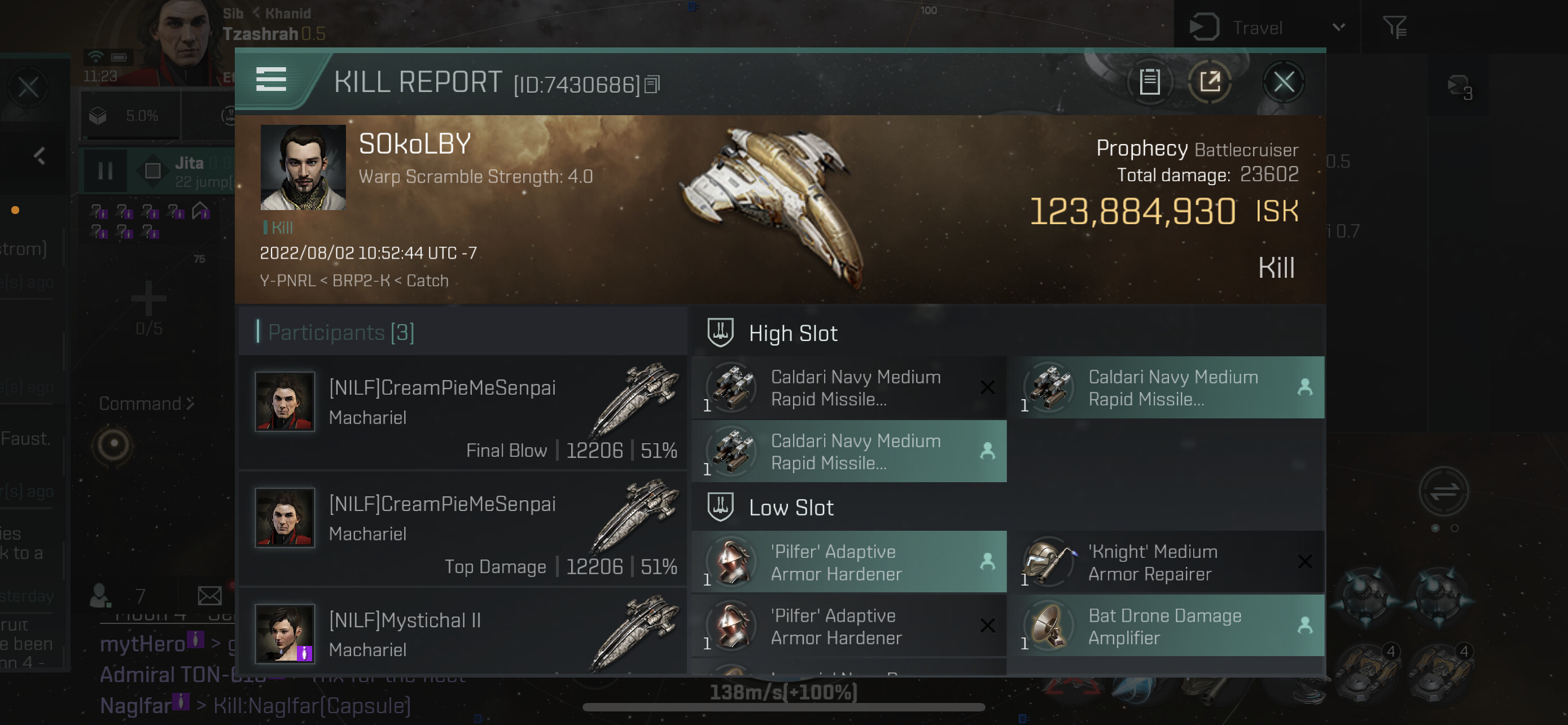Select the High Slot section header
The image size is (1568, 725).
click(x=792, y=333)
